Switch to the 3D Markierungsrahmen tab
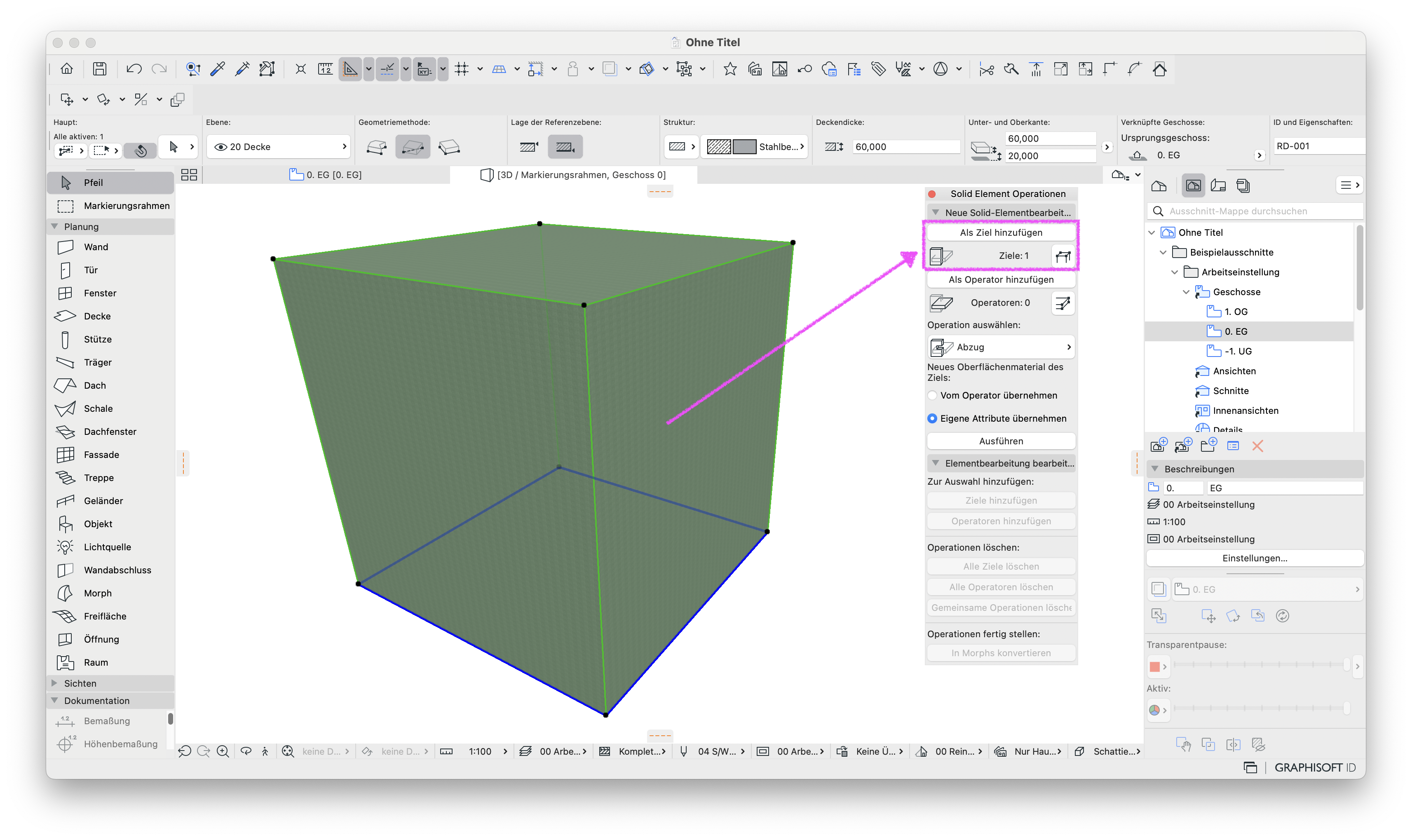This screenshot has width=1412, height=840. [573, 175]
